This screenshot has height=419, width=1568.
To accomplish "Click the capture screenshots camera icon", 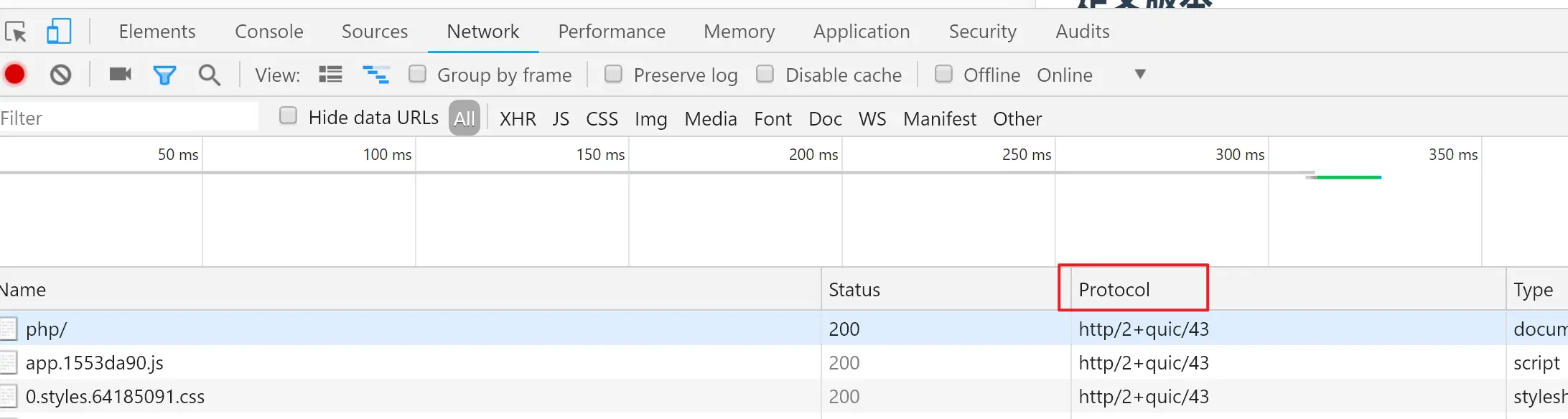I will (x=120, y=75).
